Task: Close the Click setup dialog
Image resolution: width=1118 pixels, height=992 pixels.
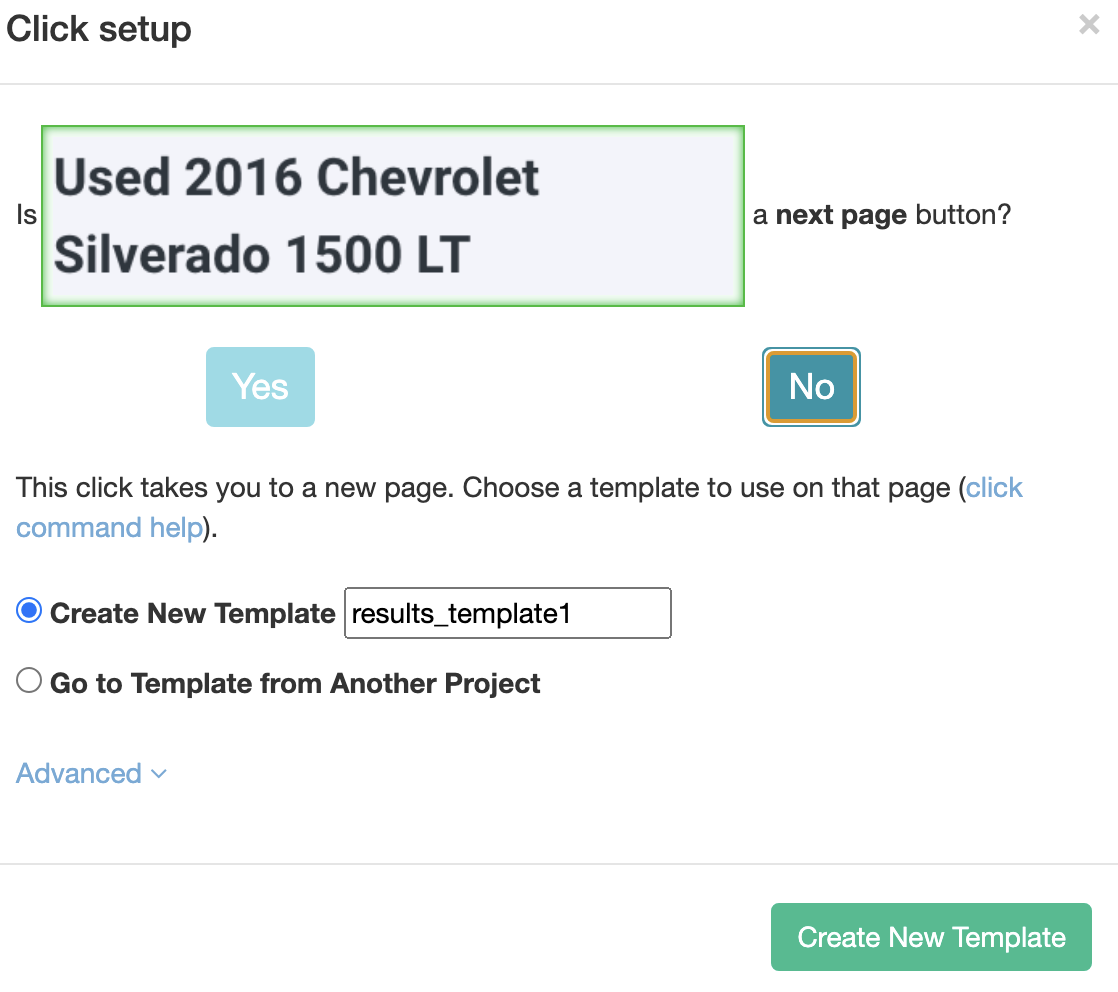Action: 1089,25
